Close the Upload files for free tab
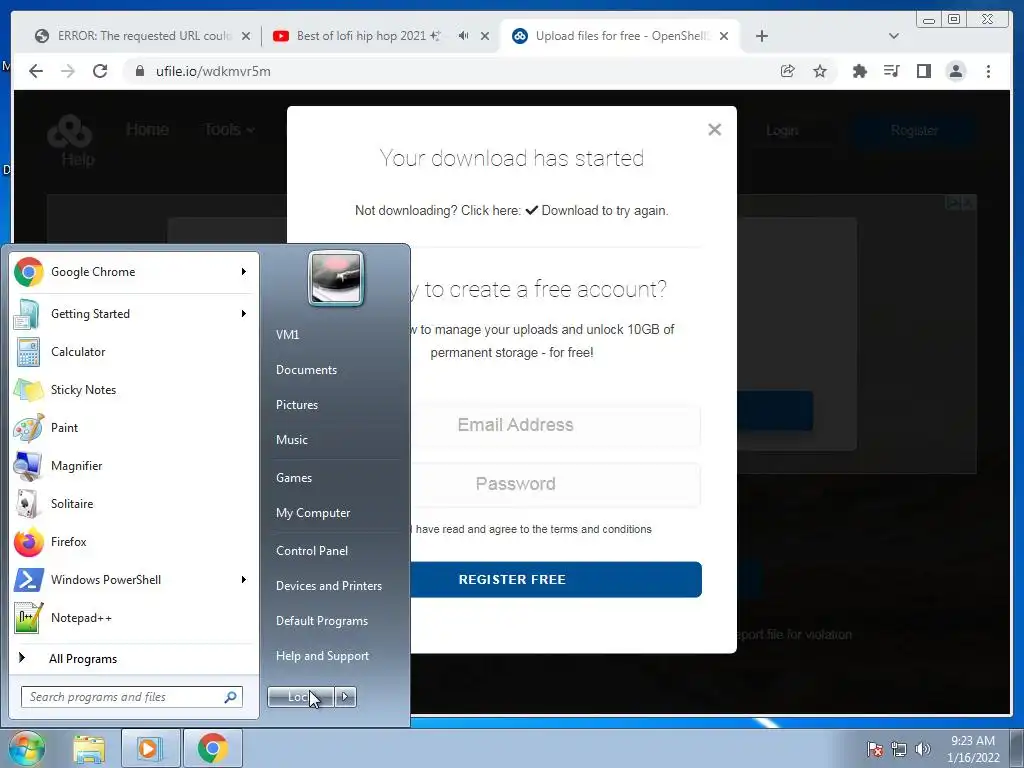1024x768 pixels. (x=724, y=36)
